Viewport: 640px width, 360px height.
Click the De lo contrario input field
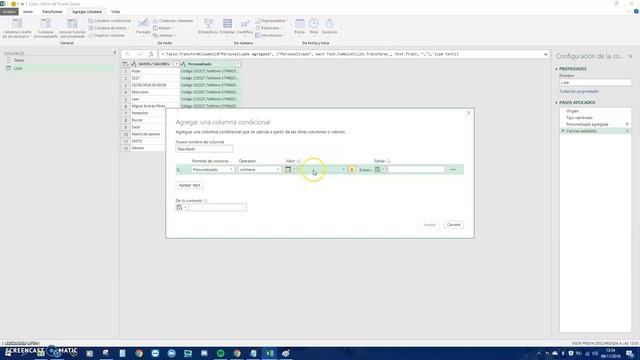(x=218, y=208)
